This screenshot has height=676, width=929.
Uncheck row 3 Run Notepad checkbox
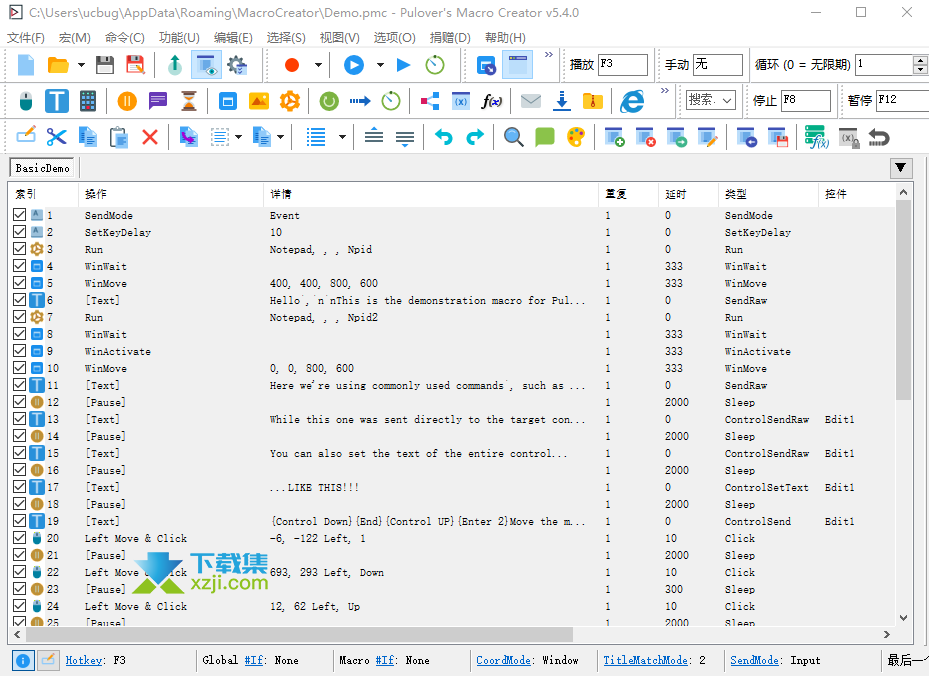coord(19,249)
